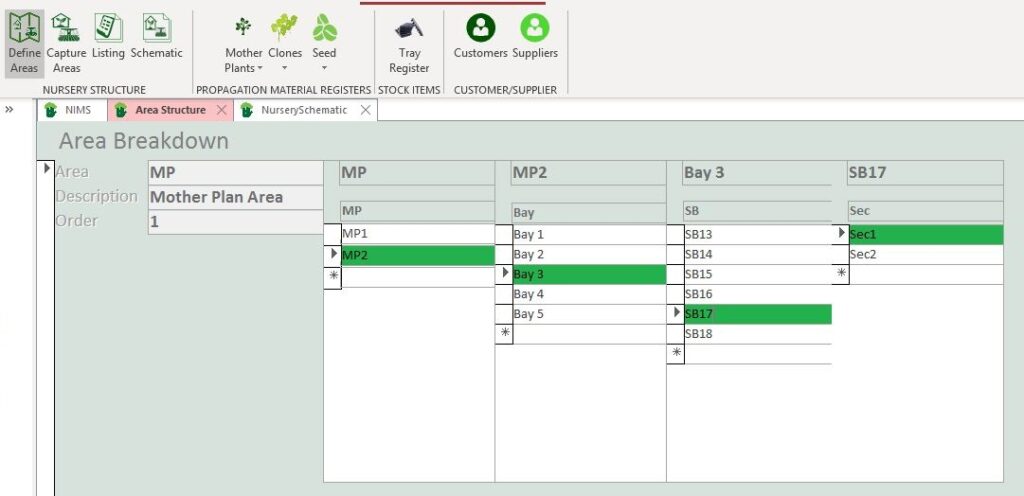Select the SB15 row
The width and height of the screenshot is (1024, 496).
click(x=757, y=275)
